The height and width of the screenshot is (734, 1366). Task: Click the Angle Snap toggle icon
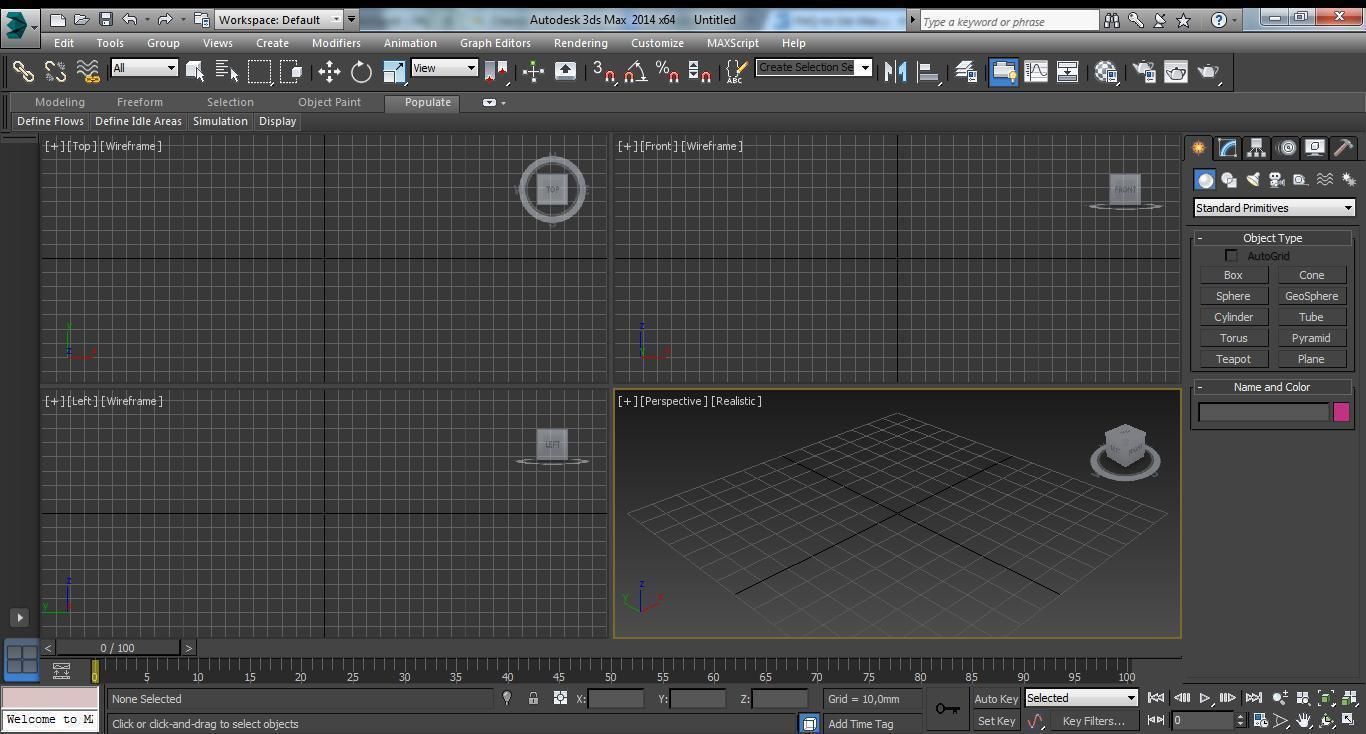635,71
